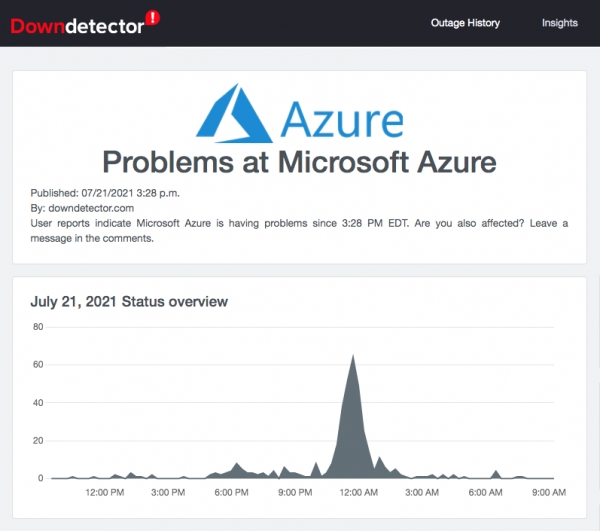Open the Outage History menu
600x531 pixels.
click(x=465, y=23)
